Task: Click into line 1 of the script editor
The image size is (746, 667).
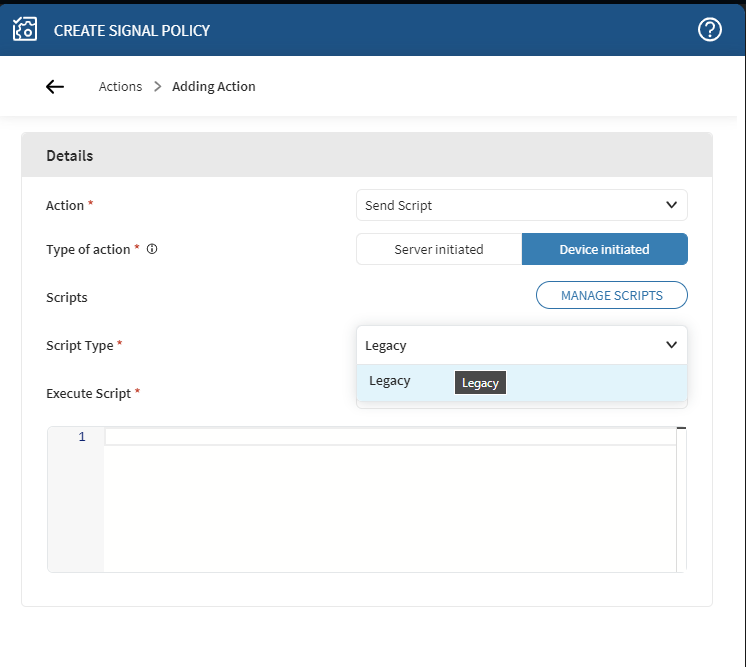Action: [390, 437]
